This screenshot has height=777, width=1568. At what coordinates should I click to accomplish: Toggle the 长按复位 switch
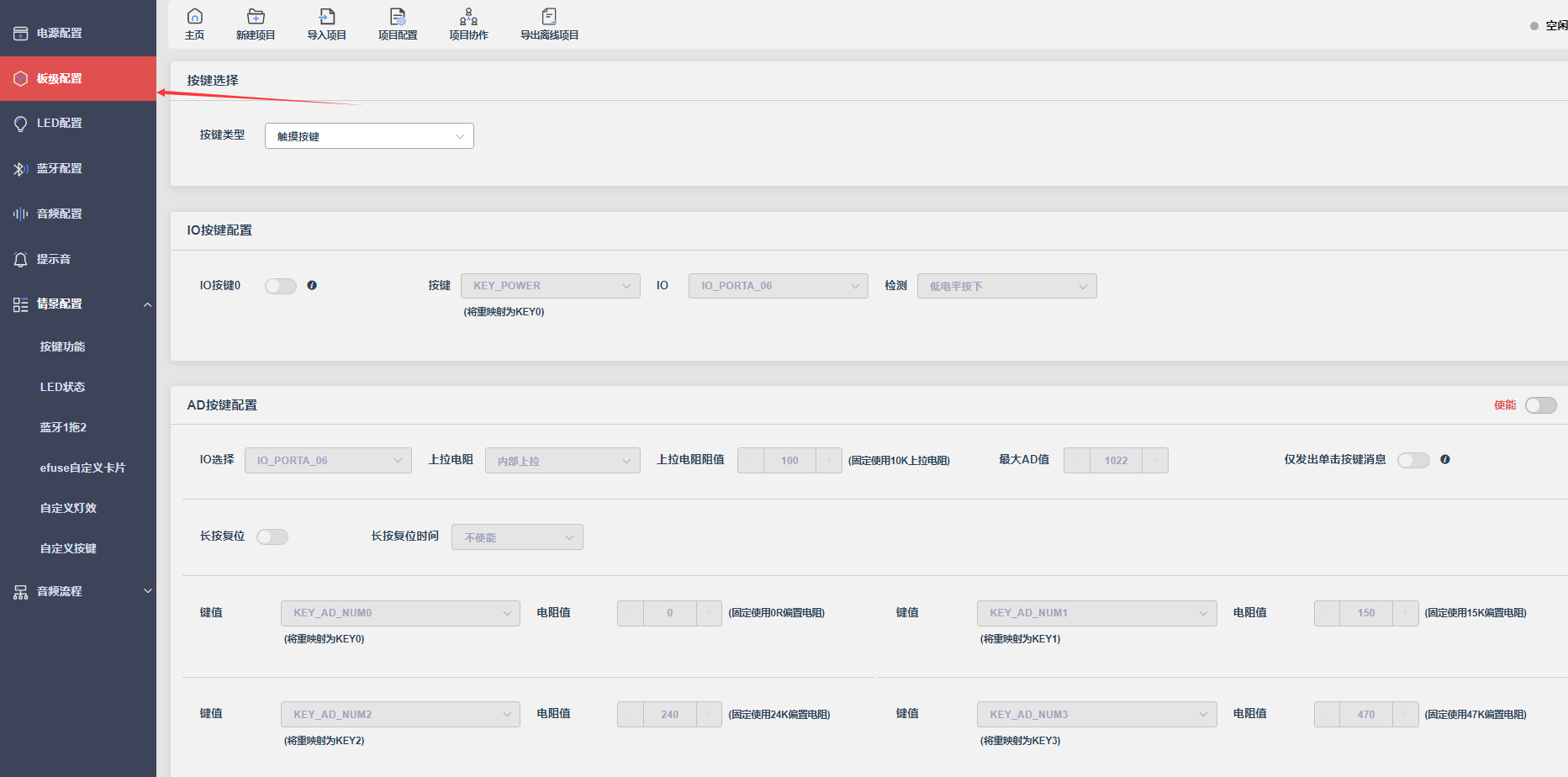(x=272, y=536)
